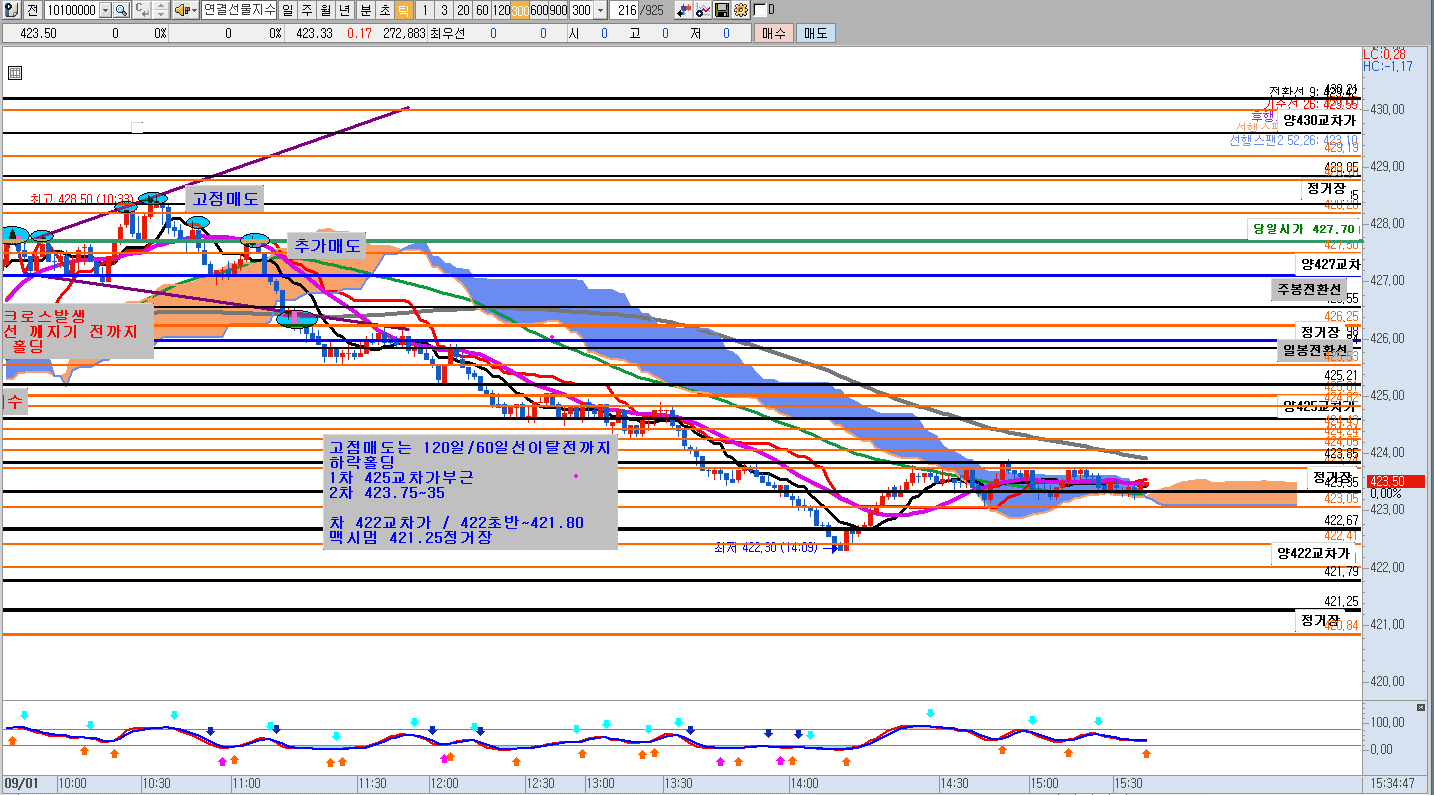
Task: Open the data grid table icon
Action: click(15, 73)
